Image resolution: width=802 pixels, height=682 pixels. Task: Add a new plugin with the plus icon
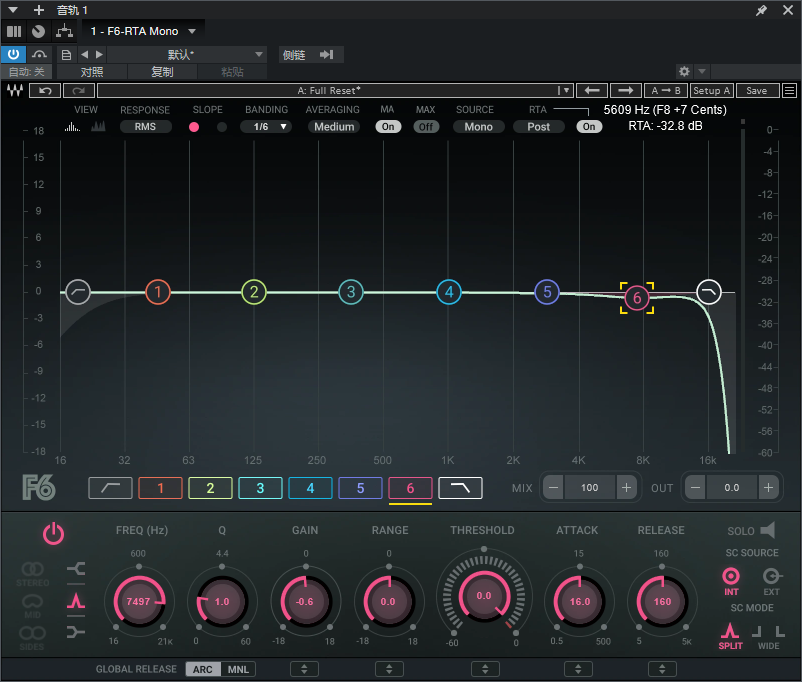39,10
